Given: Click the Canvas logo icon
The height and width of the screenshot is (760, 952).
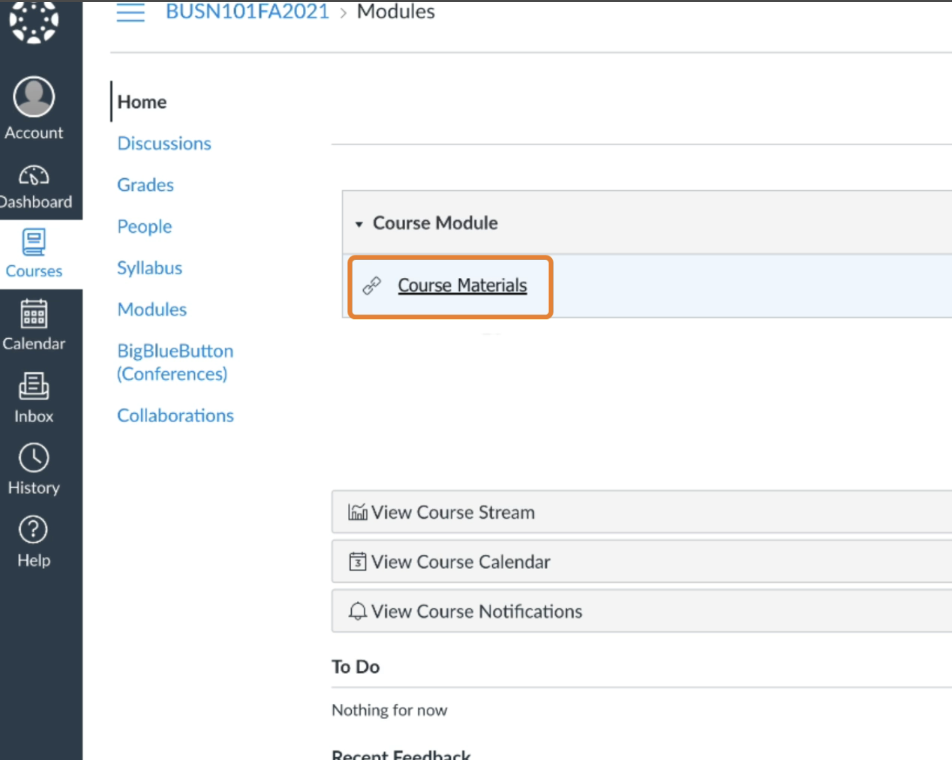Looking at the screenshot, I should 34,22.
